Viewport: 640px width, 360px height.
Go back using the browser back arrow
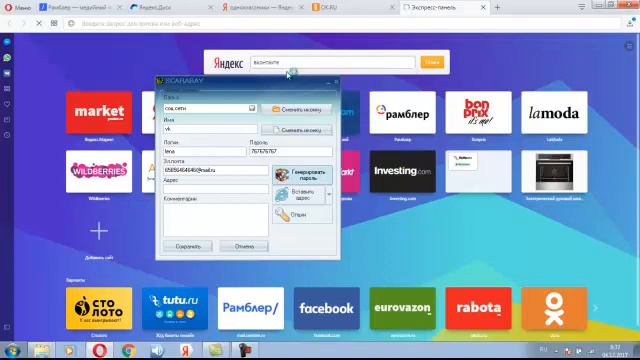[10, 24]
